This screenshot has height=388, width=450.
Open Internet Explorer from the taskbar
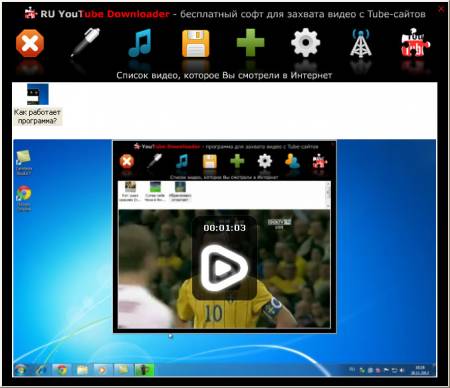(41, 370)
